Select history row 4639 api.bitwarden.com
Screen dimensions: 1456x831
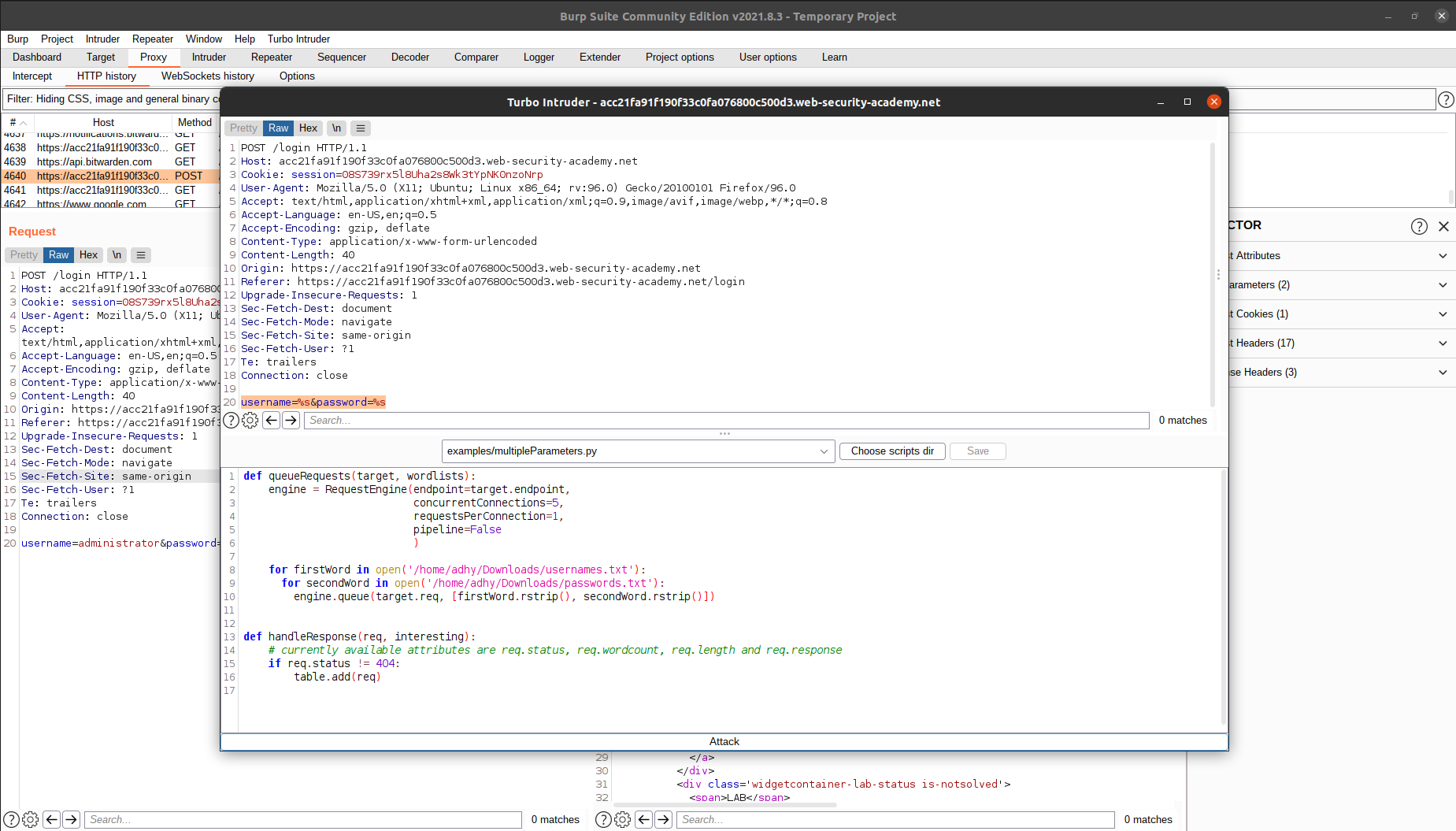(x=110, y=162)
